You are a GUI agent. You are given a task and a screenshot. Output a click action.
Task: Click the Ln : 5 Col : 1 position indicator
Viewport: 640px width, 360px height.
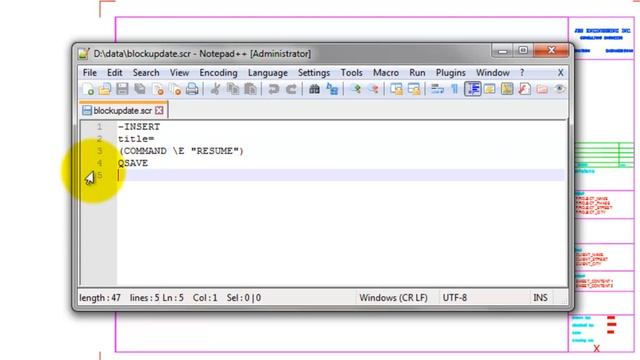pos(190,298)
